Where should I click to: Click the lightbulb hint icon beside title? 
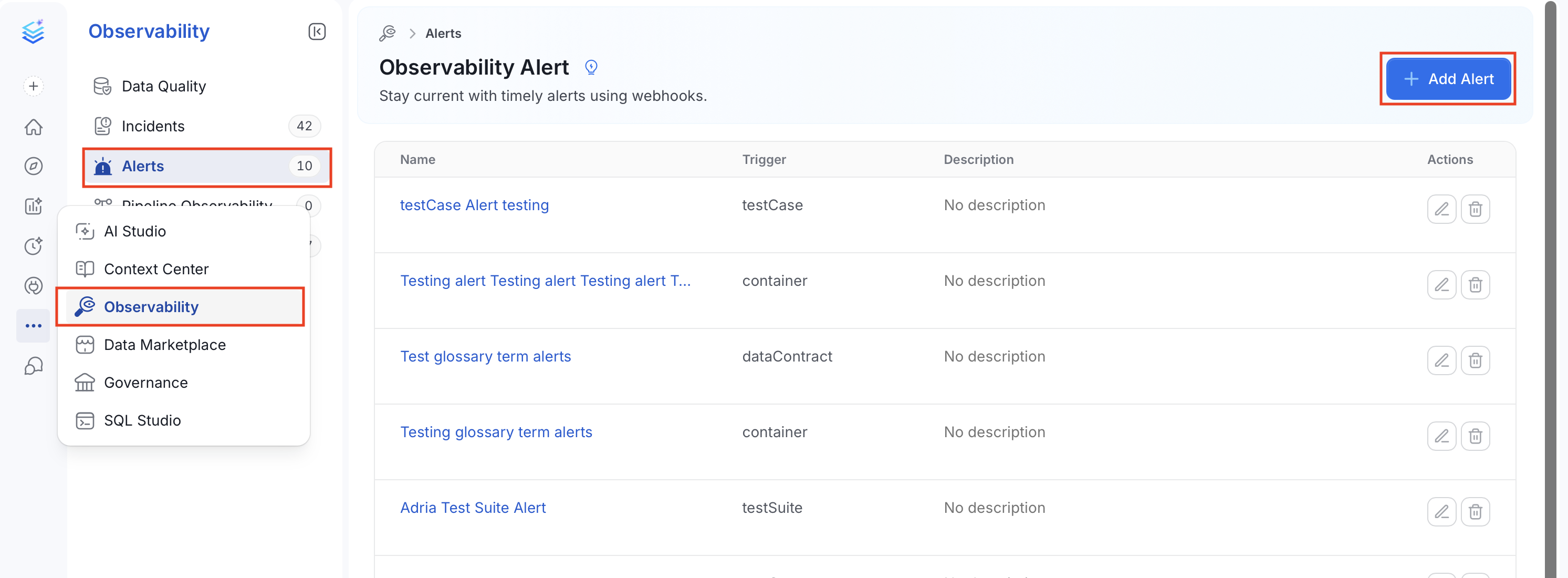(x=590, y=67)
